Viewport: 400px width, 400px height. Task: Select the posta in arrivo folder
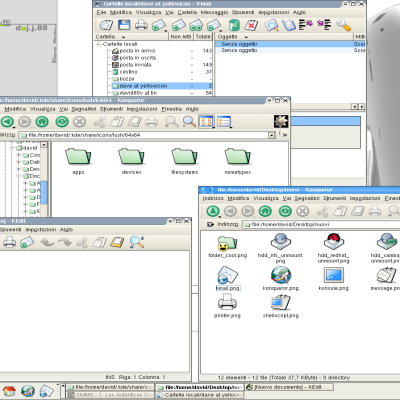click(x=137, y=51)
